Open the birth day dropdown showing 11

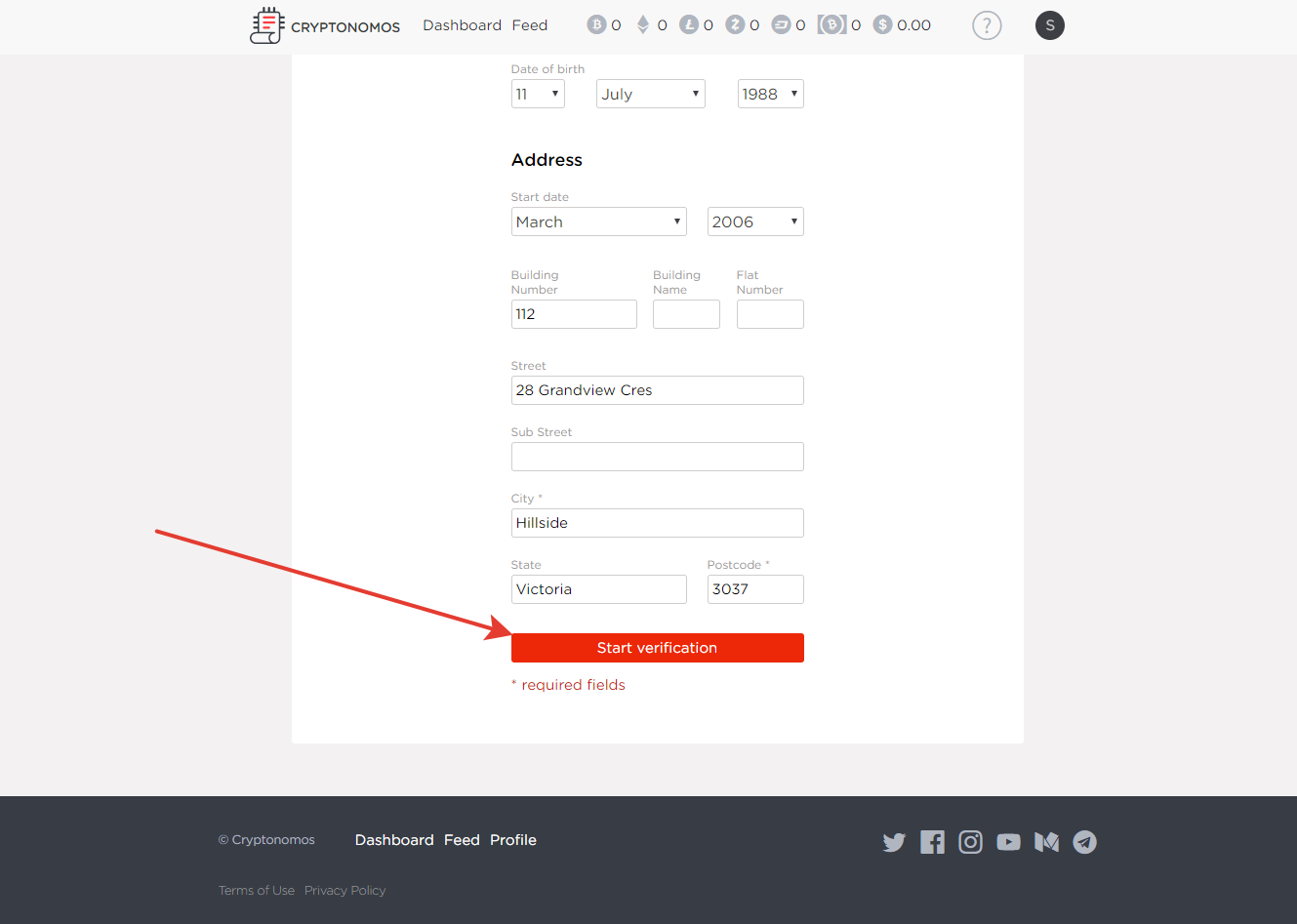[538, 94]
